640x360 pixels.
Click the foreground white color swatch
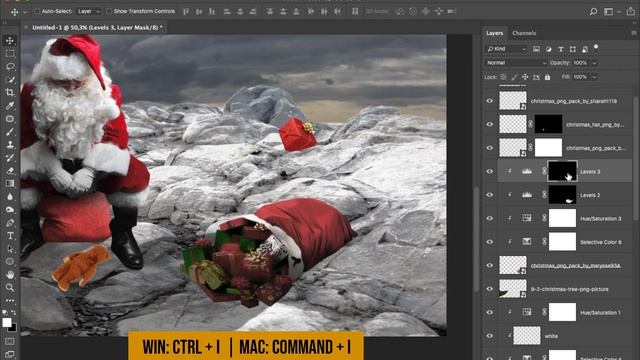[x=7, y=322]
